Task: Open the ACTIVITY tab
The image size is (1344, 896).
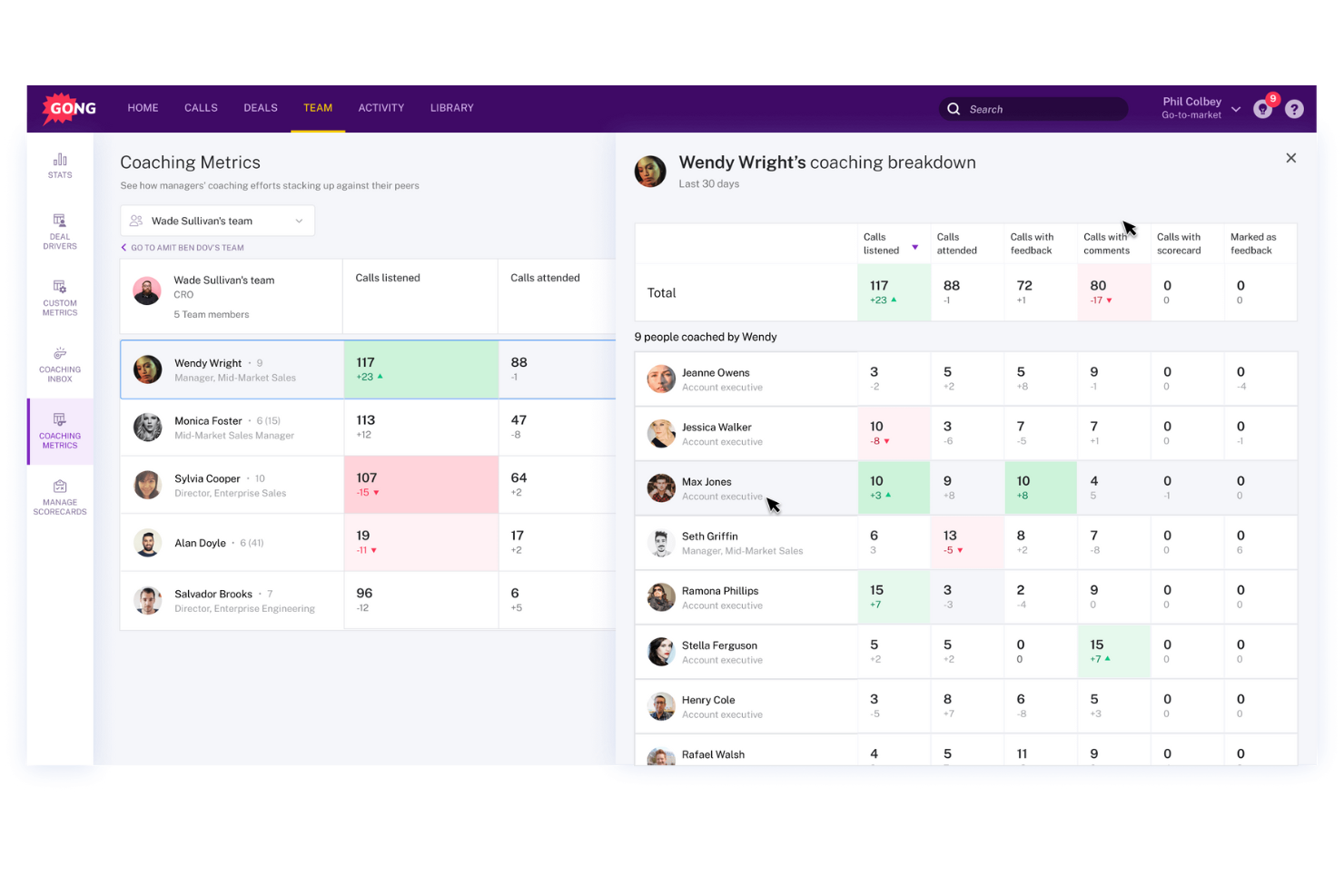Action: pyautogui.click(x=380, y=107)
